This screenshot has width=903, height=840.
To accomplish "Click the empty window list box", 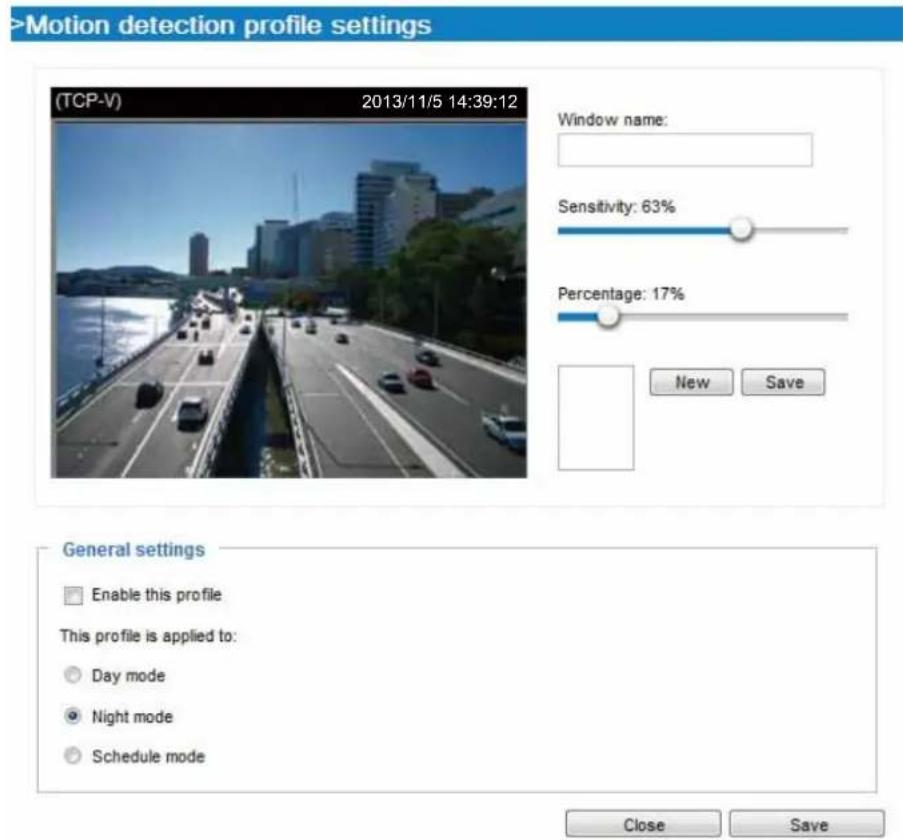I will coord(596,417).
